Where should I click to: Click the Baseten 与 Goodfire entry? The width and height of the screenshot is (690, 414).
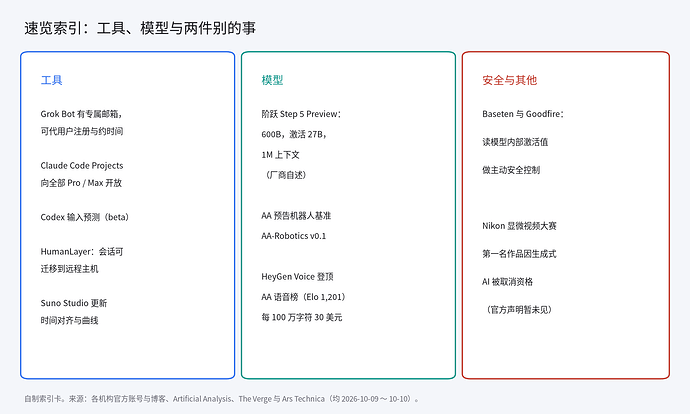click(x=523, y=114)
